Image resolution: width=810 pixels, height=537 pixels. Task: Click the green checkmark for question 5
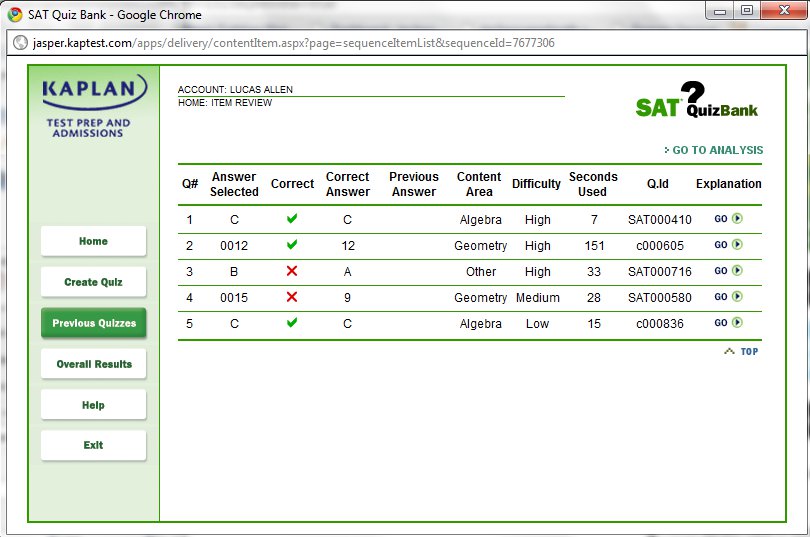[292, 322]
